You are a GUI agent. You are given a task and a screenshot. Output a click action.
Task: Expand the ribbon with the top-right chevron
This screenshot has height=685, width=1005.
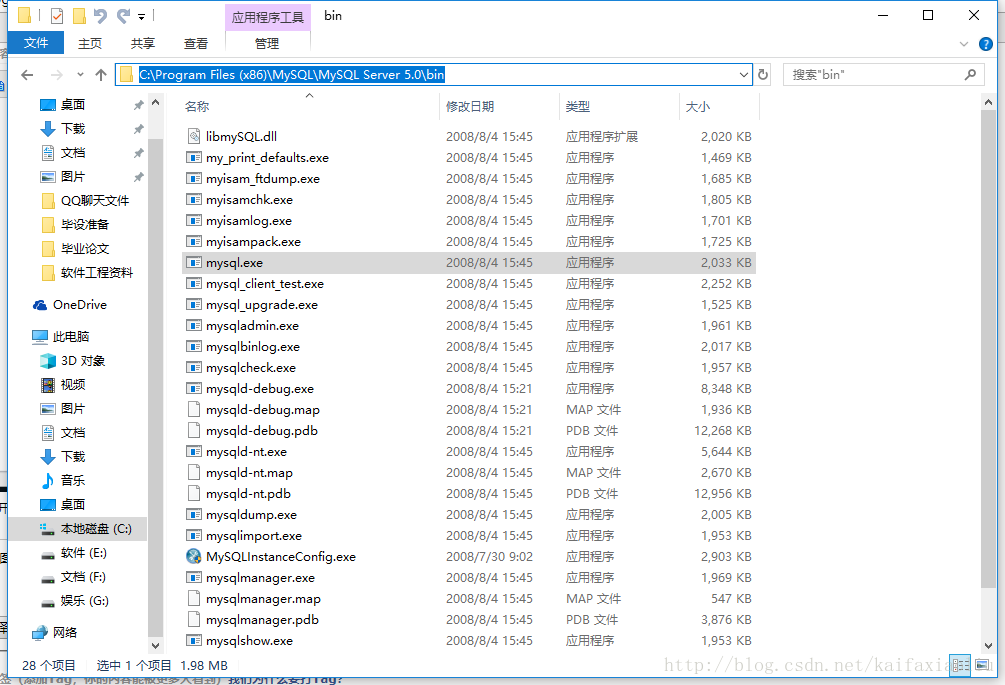(x=963, y=45)
